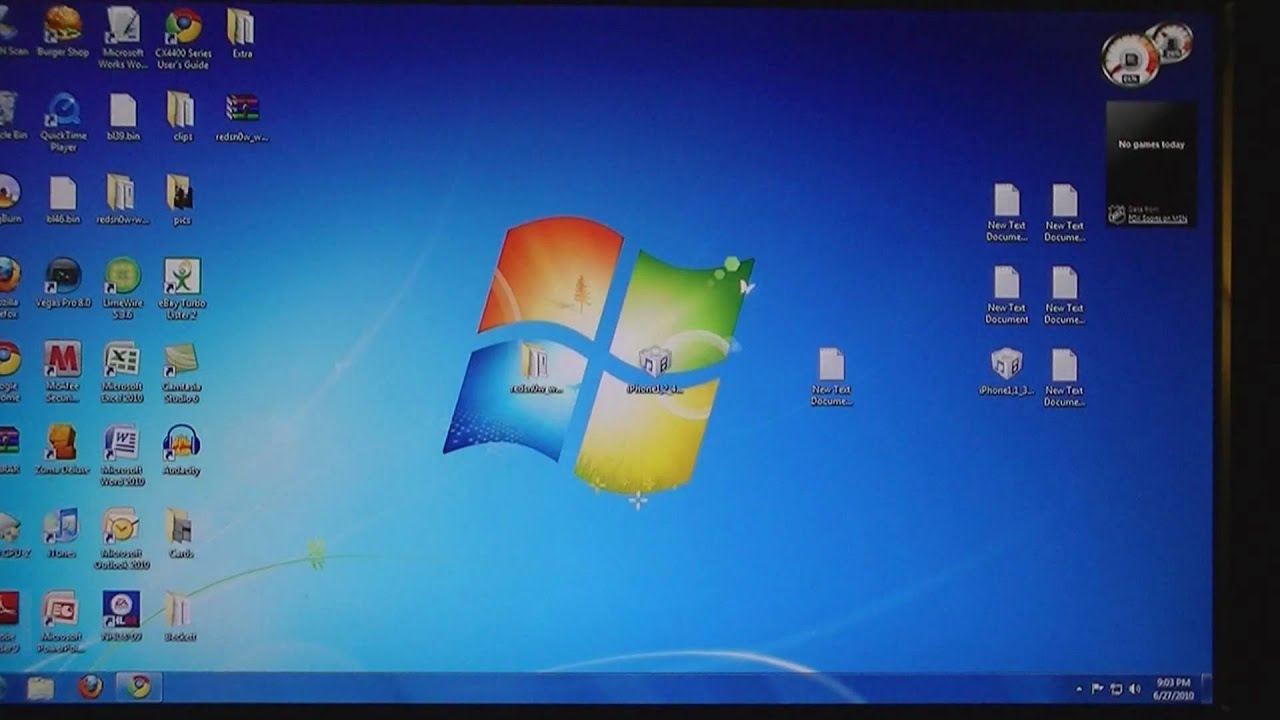Click the taskbar clock showing 9:03 PM
The height and width of the screenshot is (720, 1280).
pos(1172,689)
